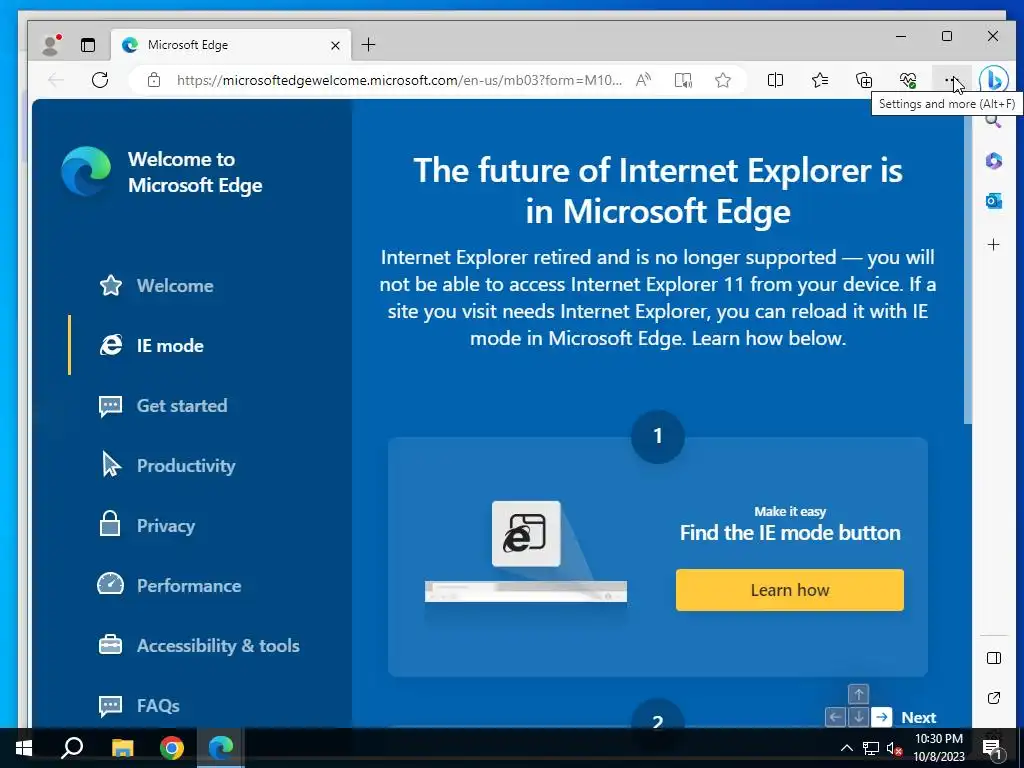Launch Google Chrome from taskbar
This screenshot has width=1024, height=768.
click(172, 748)
